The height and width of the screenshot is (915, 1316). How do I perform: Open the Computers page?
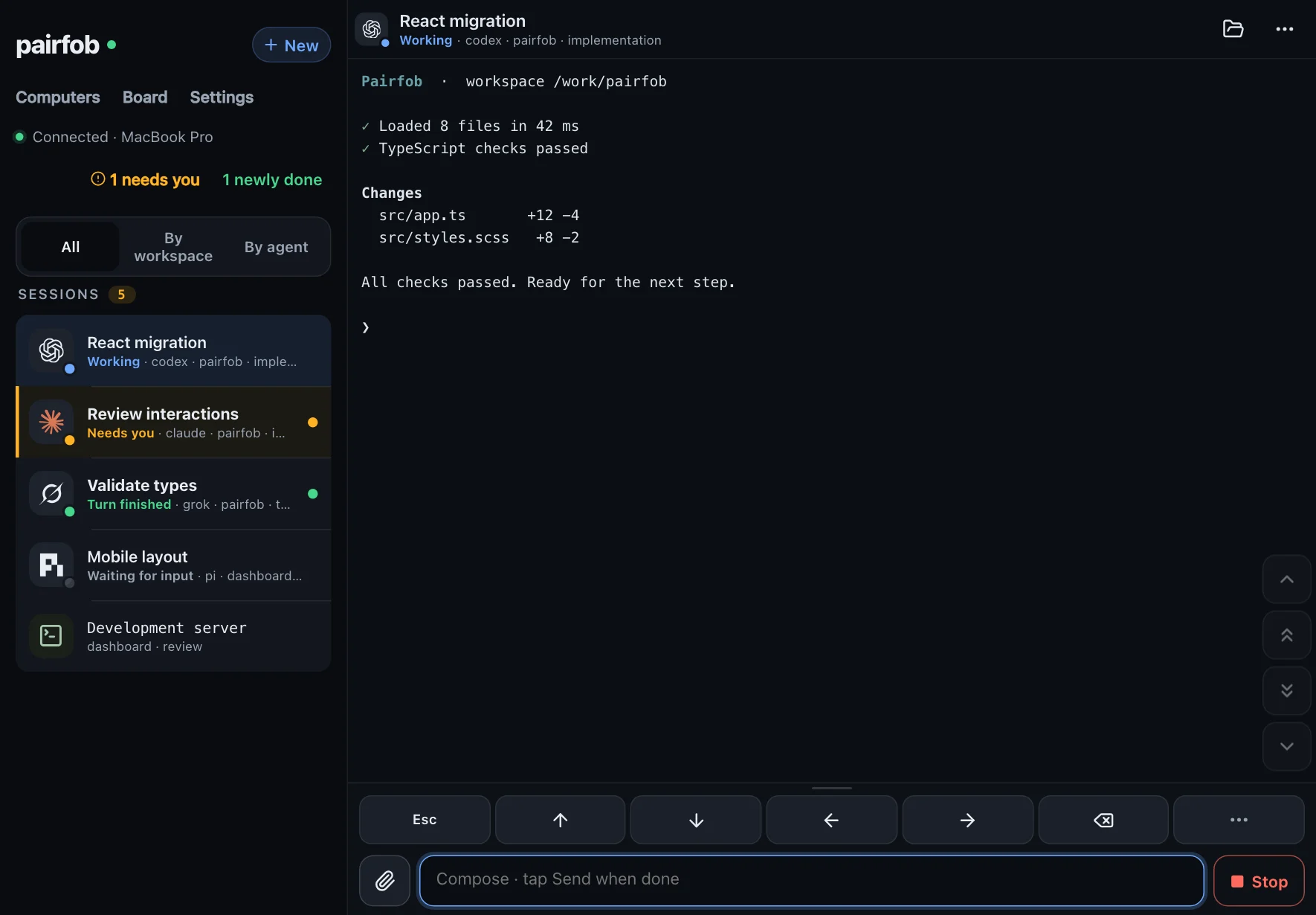(x=58, y=97)
